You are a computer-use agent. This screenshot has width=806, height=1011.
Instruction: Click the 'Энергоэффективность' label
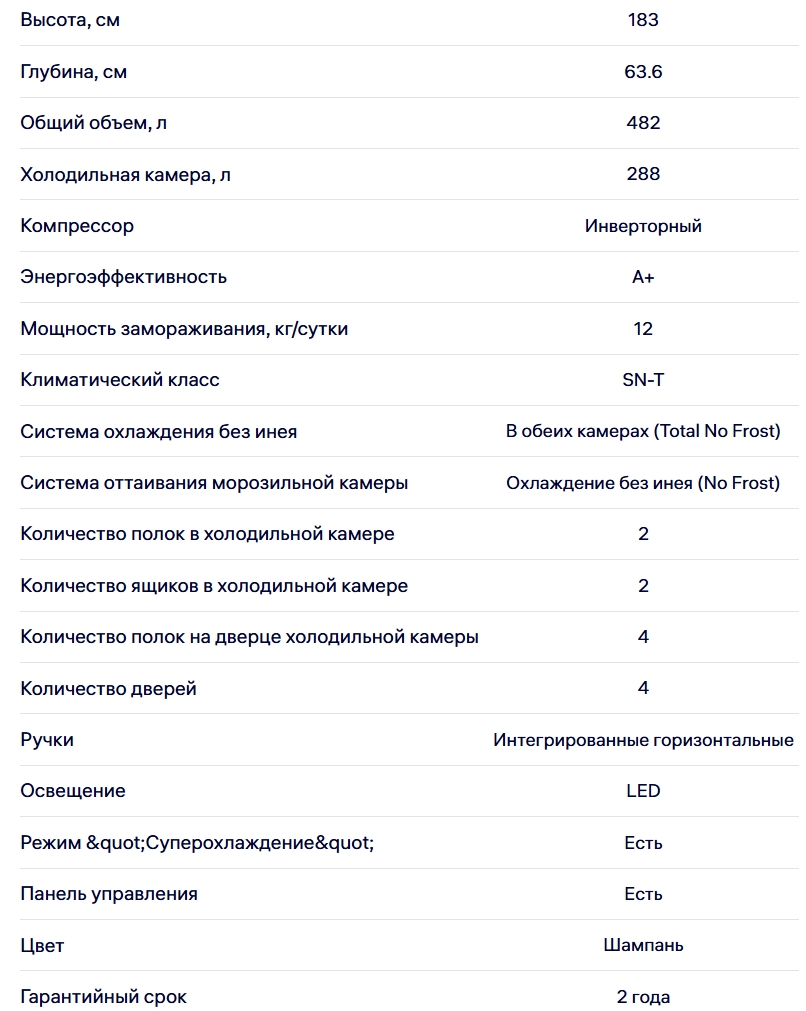123,277
